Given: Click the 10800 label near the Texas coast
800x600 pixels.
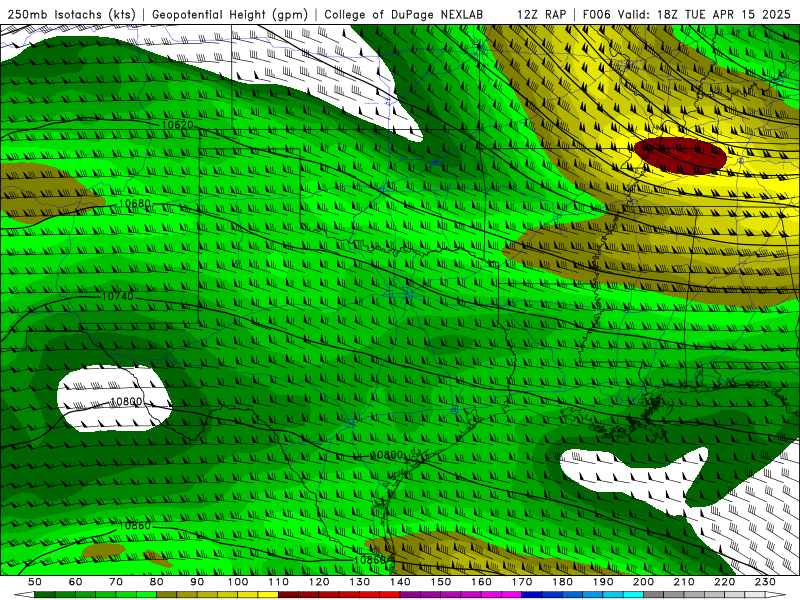Looking at the screenshot, I should (386, 455).
